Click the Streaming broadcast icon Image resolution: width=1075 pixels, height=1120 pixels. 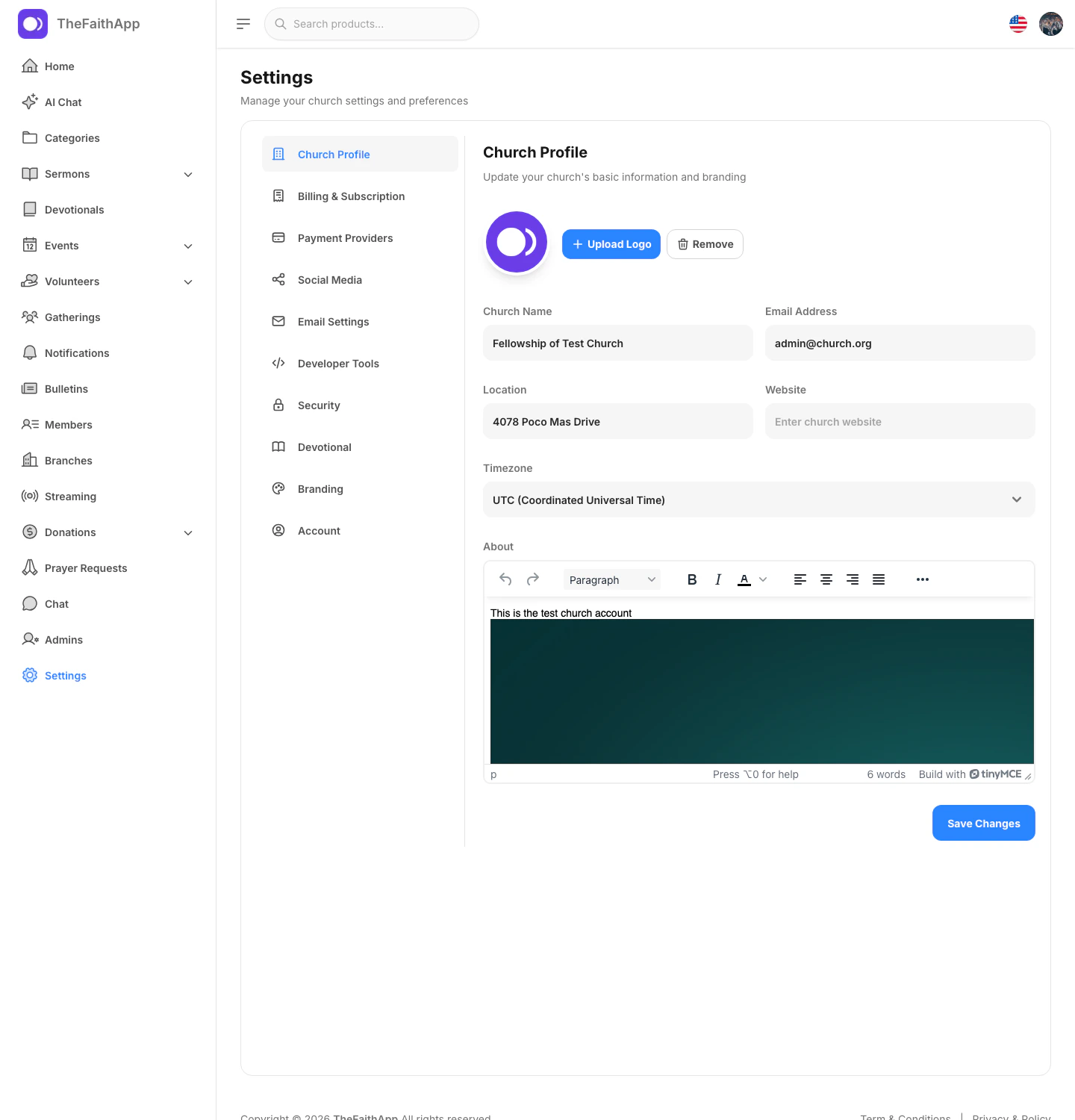click(x=30, y=496)
